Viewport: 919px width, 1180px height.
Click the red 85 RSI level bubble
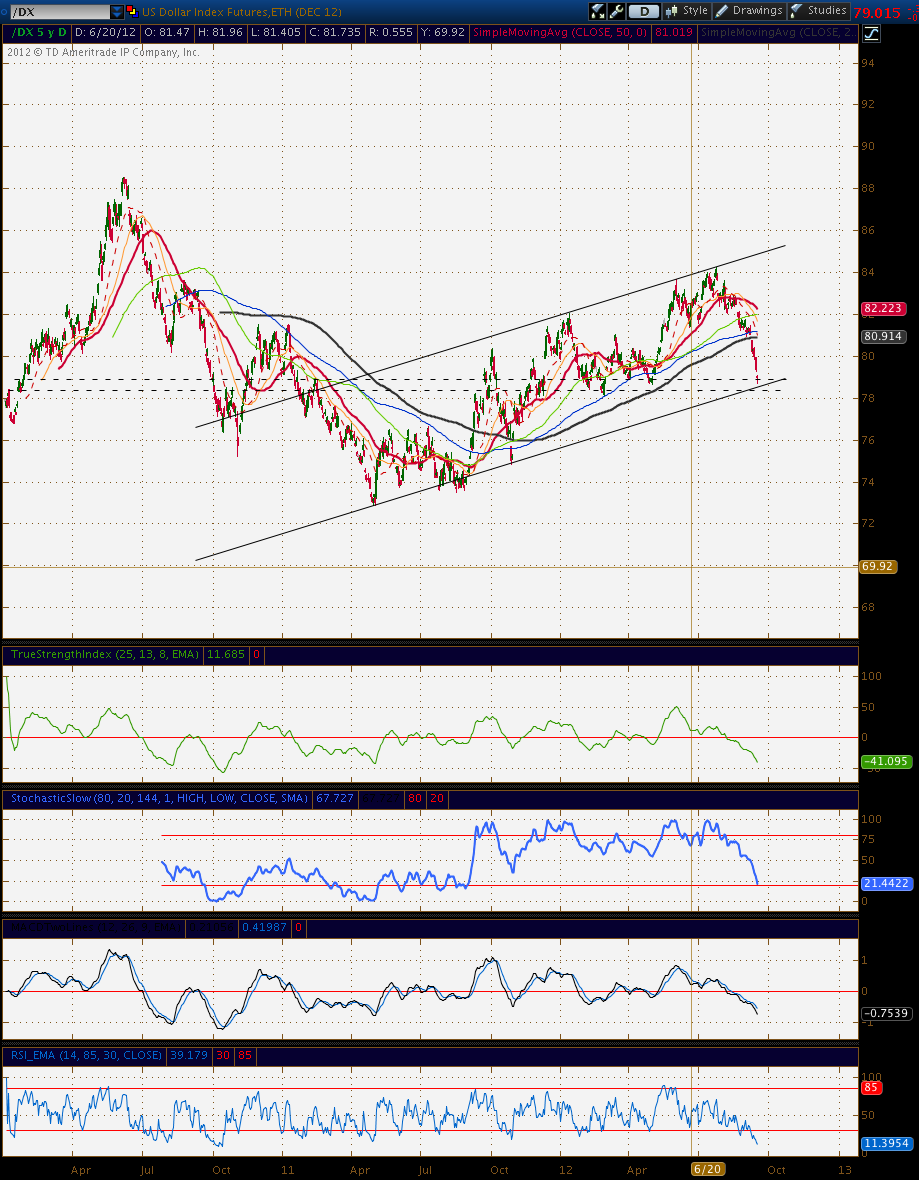[x=870, y=1087]
